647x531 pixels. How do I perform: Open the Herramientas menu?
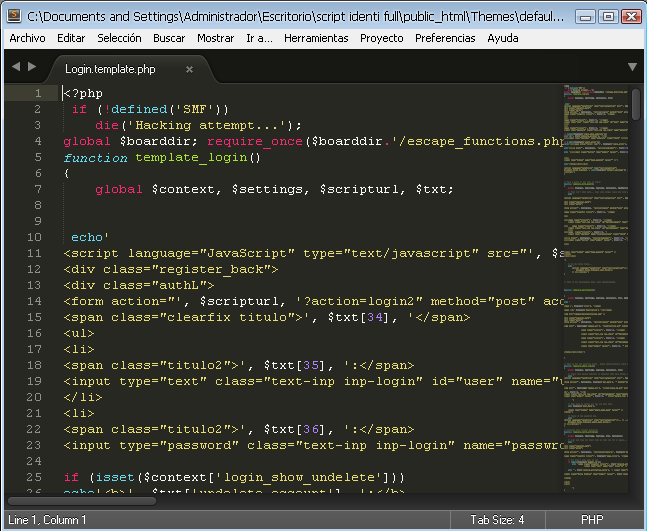coord(316,38)
